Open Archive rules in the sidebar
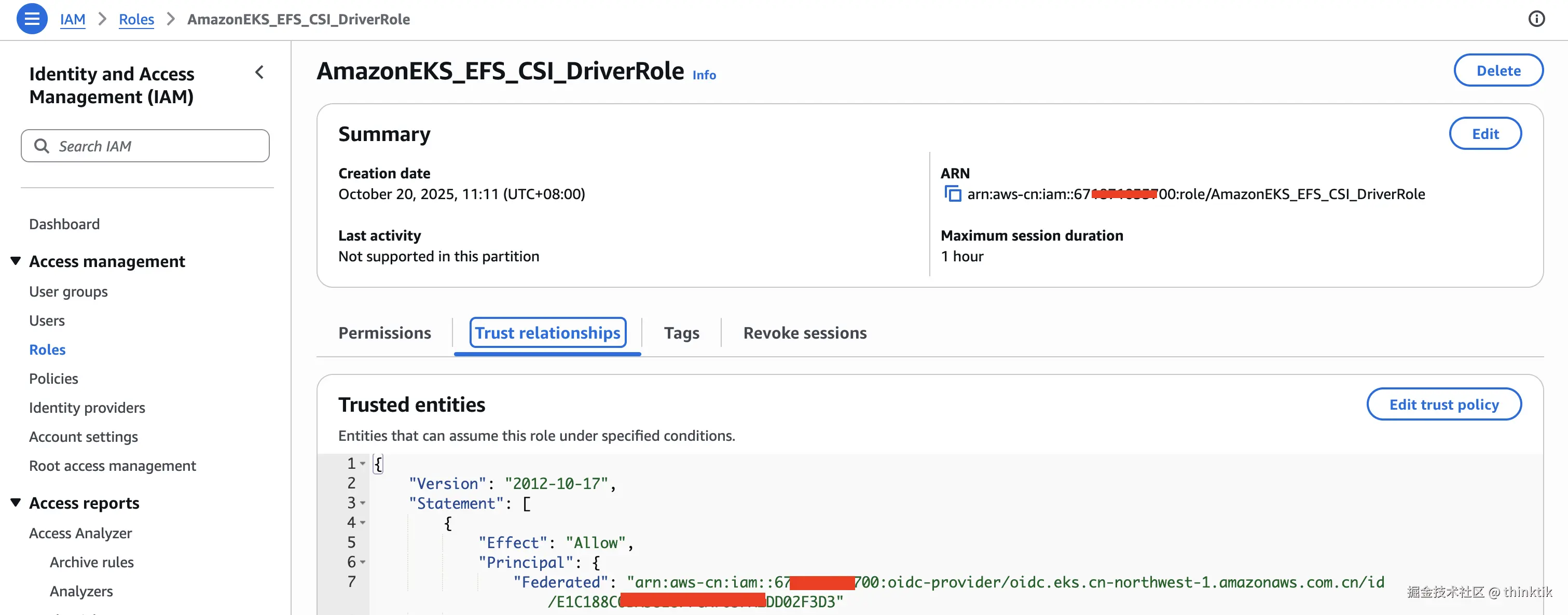The width and height of the screenshot is (1568, 615). tap(92, 562)
